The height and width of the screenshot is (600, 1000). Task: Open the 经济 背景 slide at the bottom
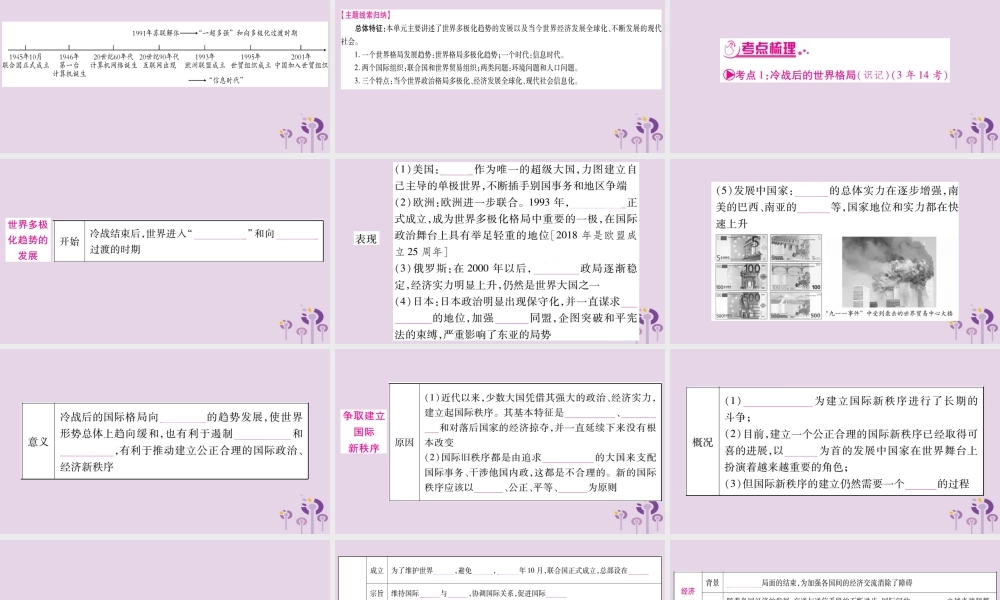point(835,570)
